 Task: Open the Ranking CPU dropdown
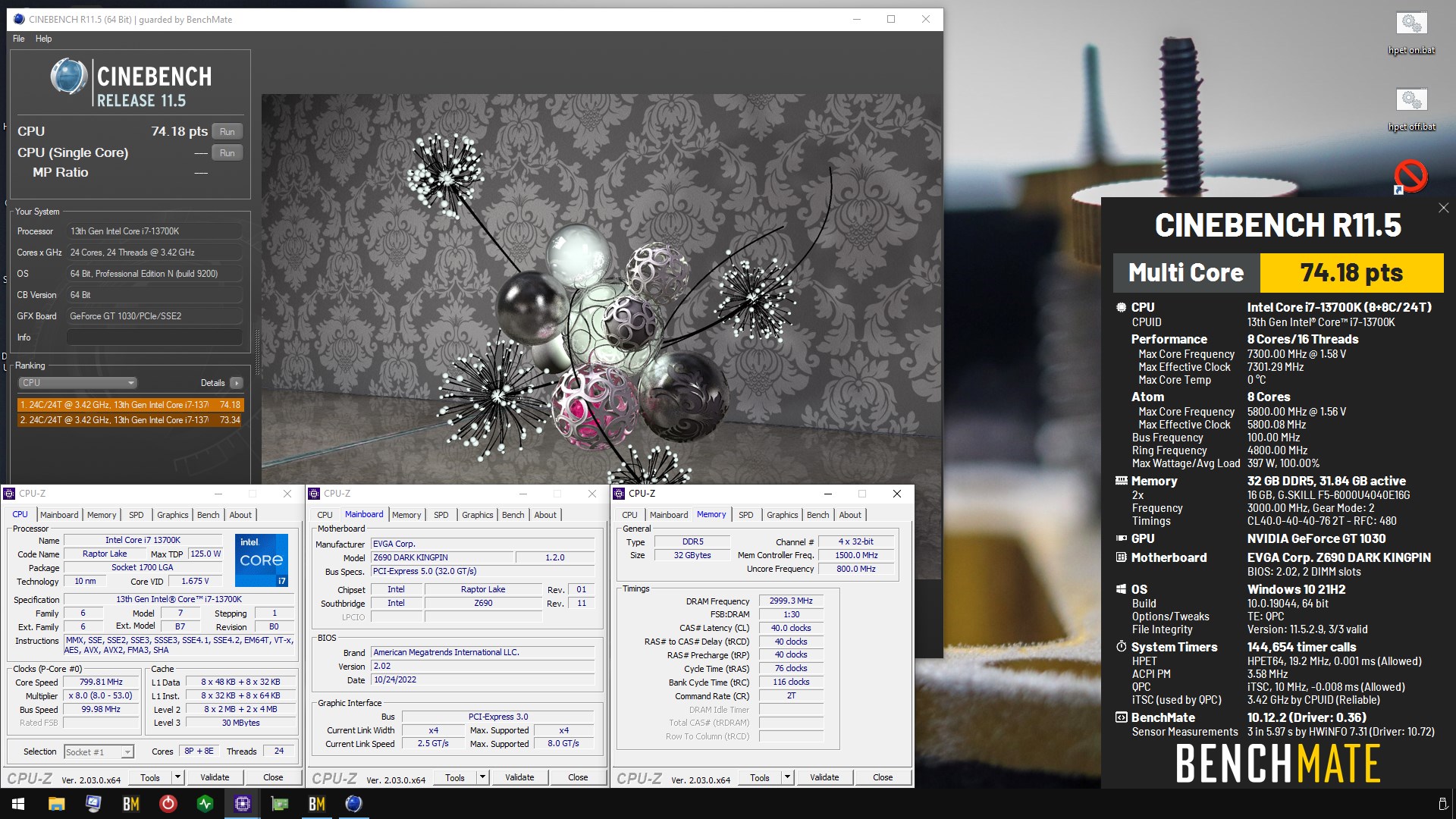pyautogui.click(x=77, y=383)
